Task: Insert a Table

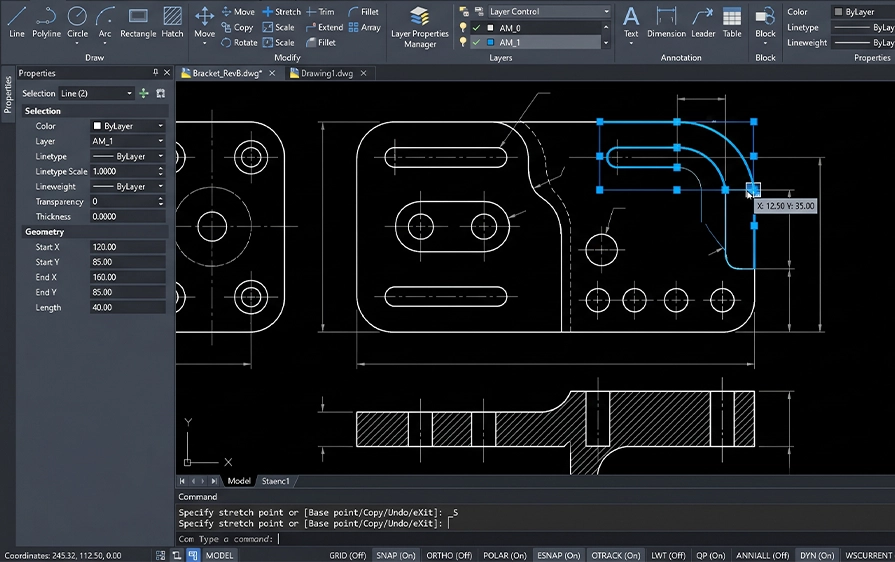Action: (x=732, y=22)
